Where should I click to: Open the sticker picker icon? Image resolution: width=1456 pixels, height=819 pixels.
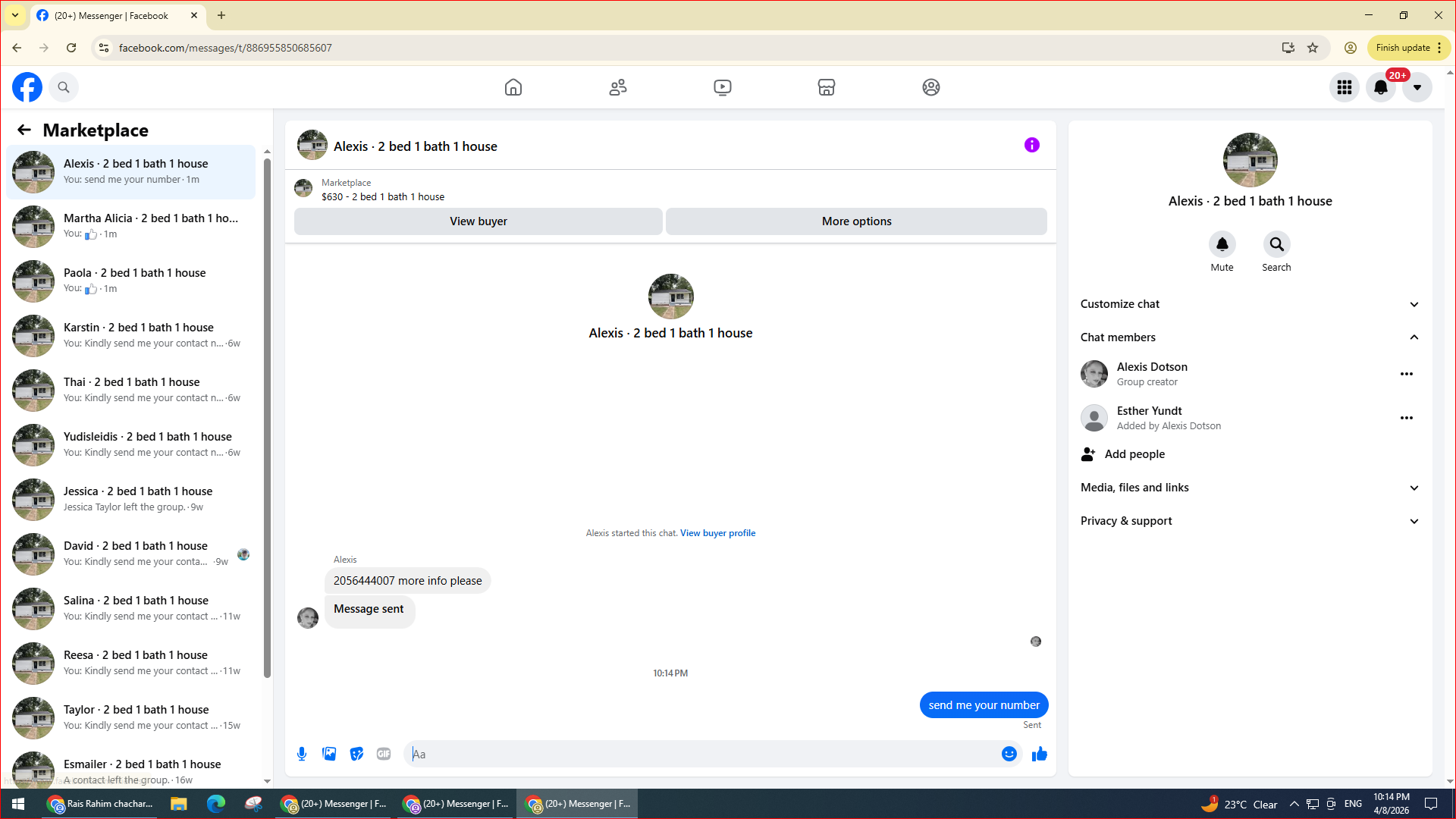pyautogui.click(x=356, y=754)
